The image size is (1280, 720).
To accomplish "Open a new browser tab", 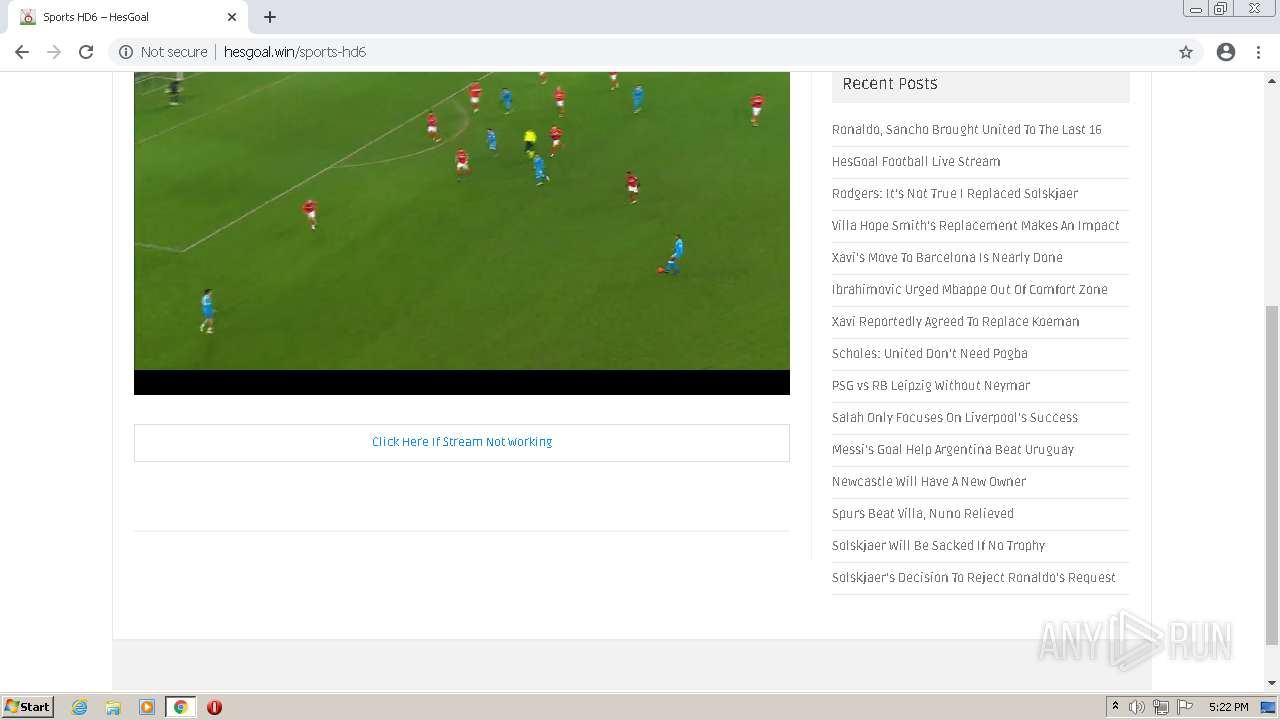I will tap(270, 17).
